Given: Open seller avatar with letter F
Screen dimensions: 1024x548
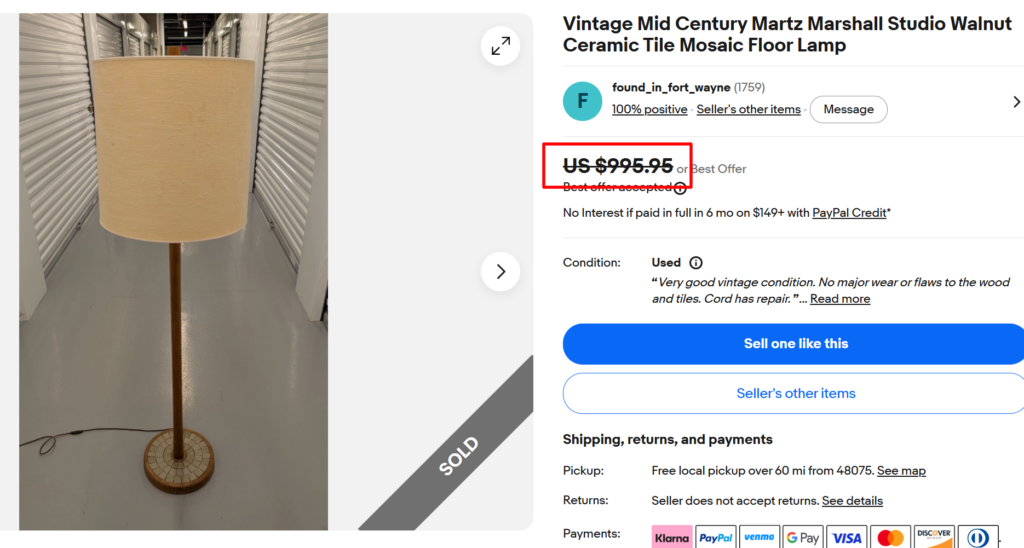Looking at the screenshot, I should 582,101.
